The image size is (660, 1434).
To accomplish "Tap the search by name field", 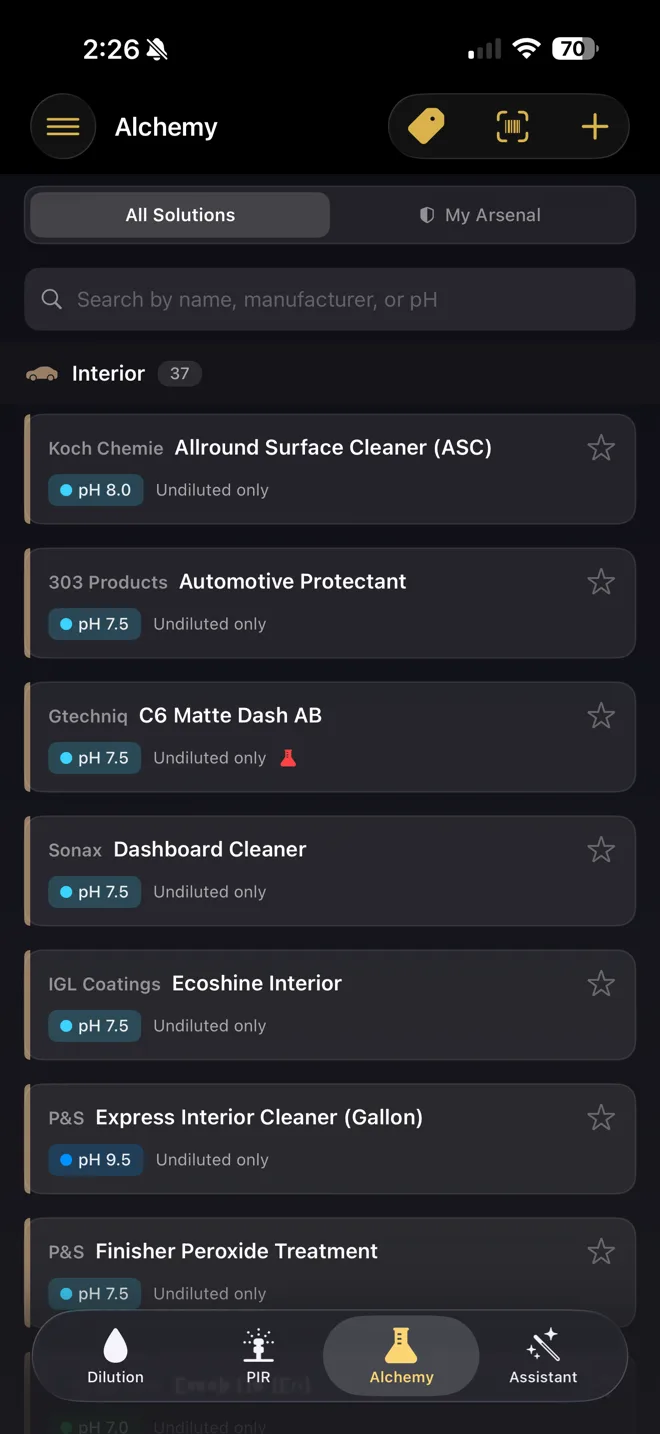I will tap(330, 299).
